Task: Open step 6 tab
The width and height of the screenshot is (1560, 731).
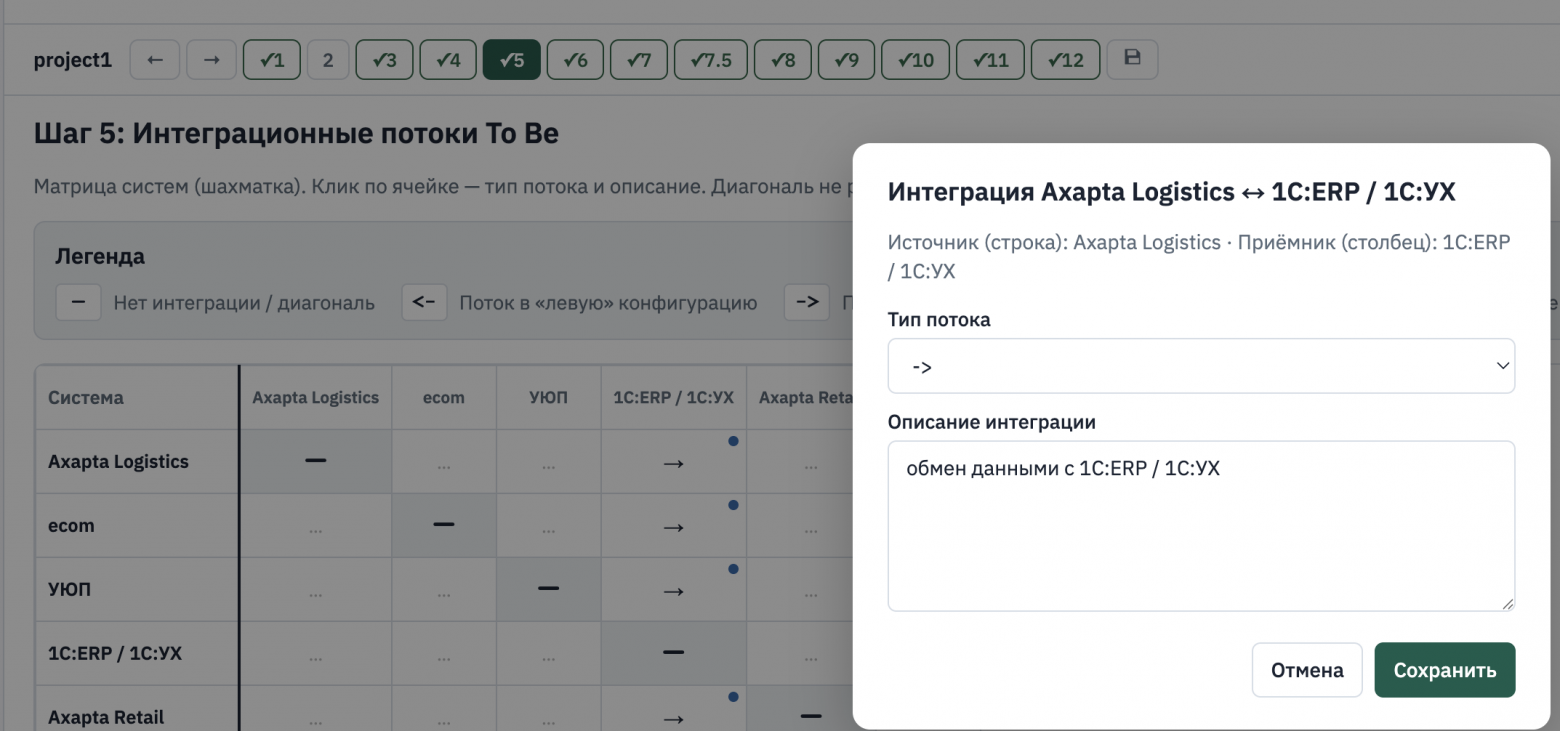Action: pos(575,60)
